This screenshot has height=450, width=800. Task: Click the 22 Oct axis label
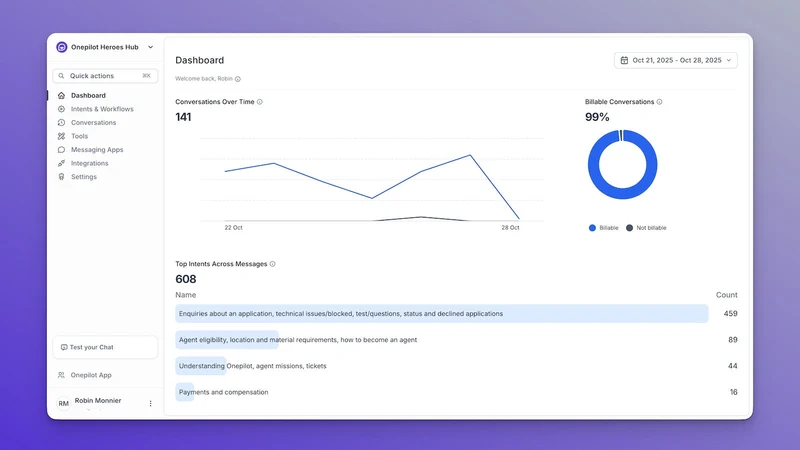click(234, 228)
